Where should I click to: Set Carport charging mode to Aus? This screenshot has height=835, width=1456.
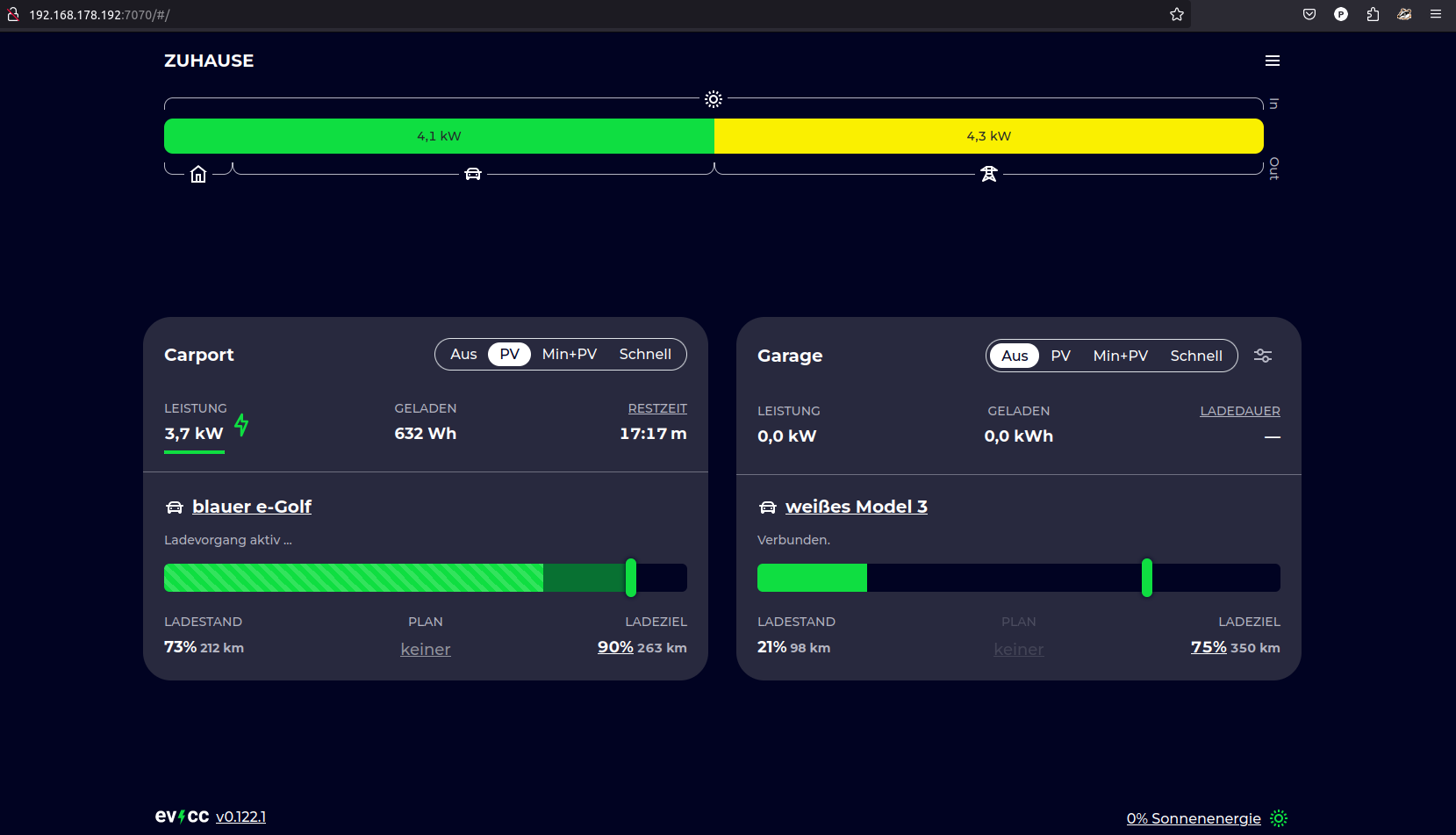[x=463, y=354]
